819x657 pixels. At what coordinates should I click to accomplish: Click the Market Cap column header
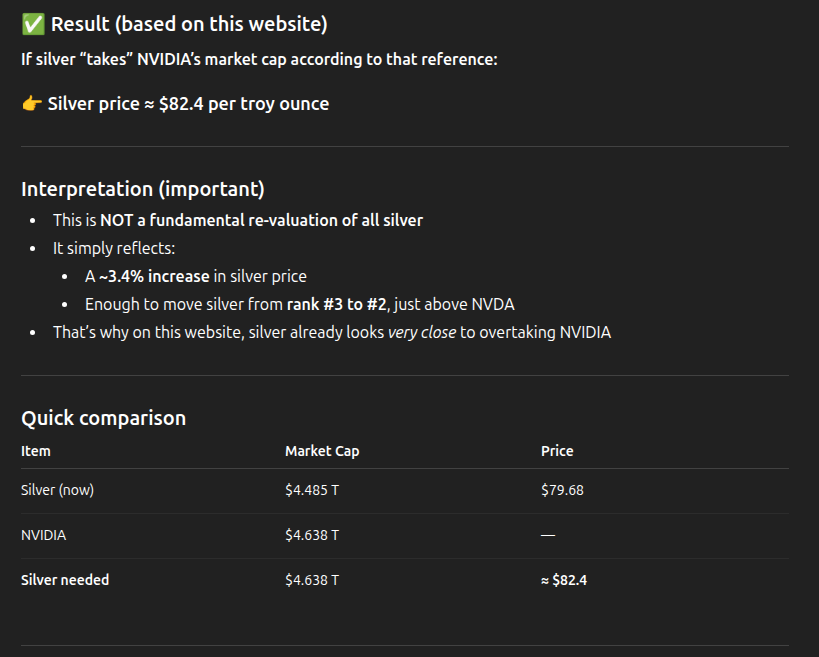(322, 451)
